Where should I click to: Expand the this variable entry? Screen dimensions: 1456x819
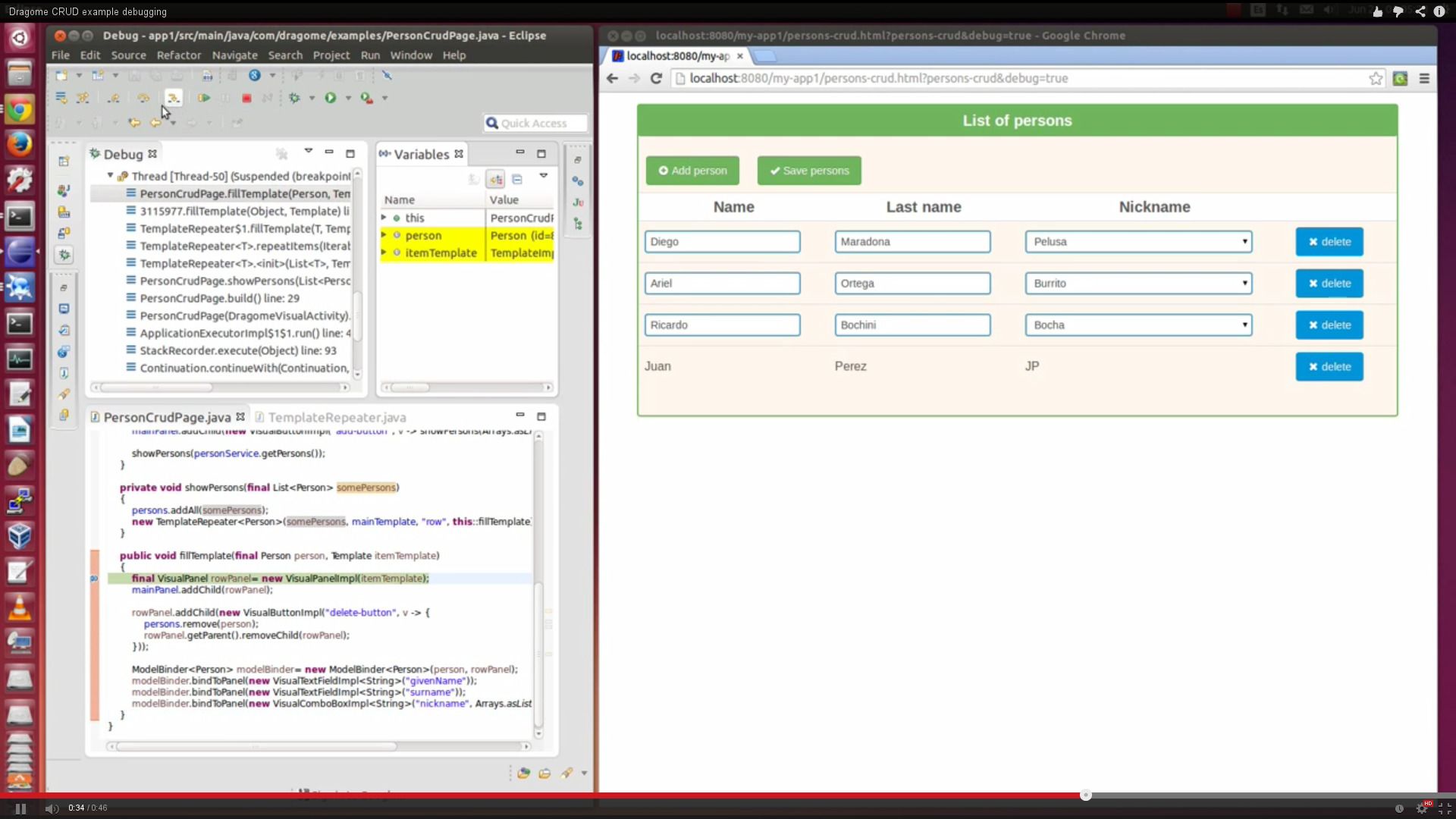[x=384, y=218]
